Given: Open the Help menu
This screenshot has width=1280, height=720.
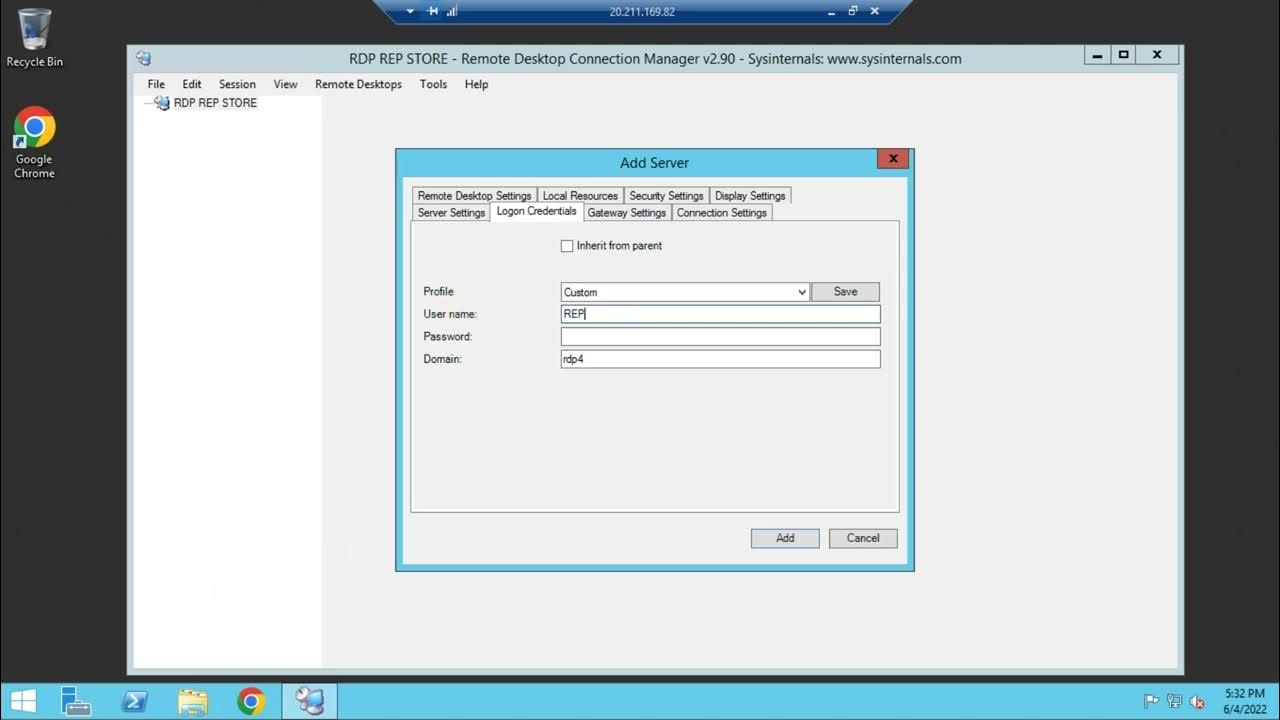Looking at the screenshot, I should pyautogui.click(x=476, y=84).
